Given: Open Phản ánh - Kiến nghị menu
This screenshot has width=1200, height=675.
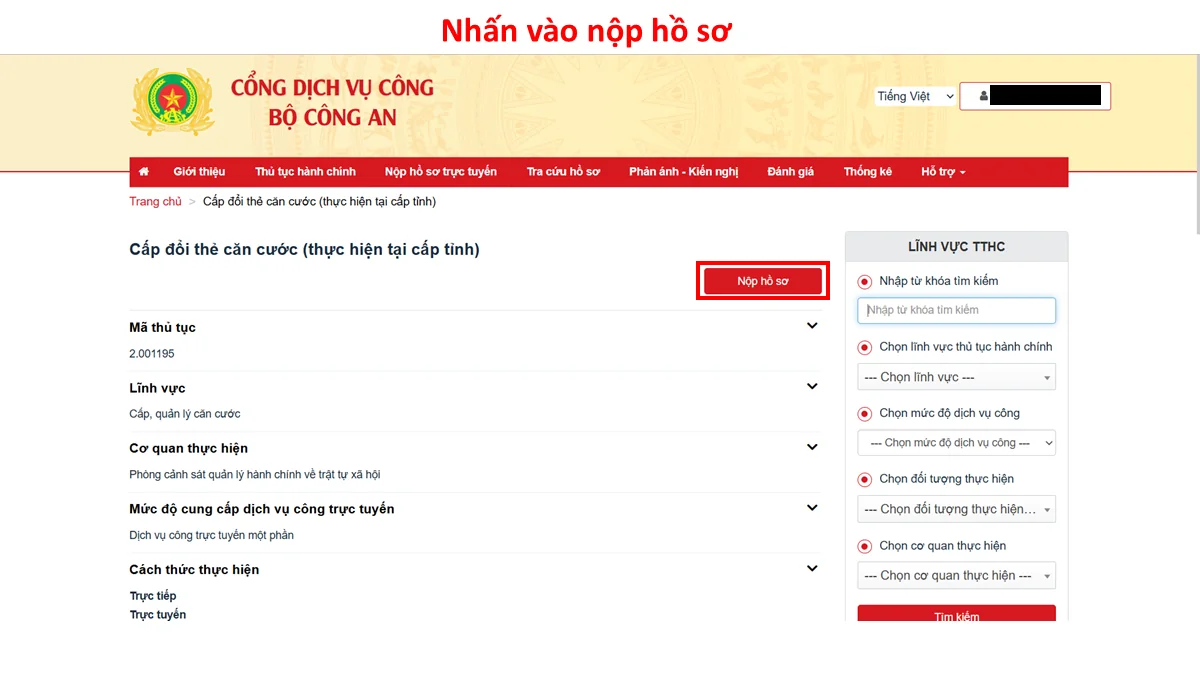Looking at the screenshot, I should tap(684, 172).
